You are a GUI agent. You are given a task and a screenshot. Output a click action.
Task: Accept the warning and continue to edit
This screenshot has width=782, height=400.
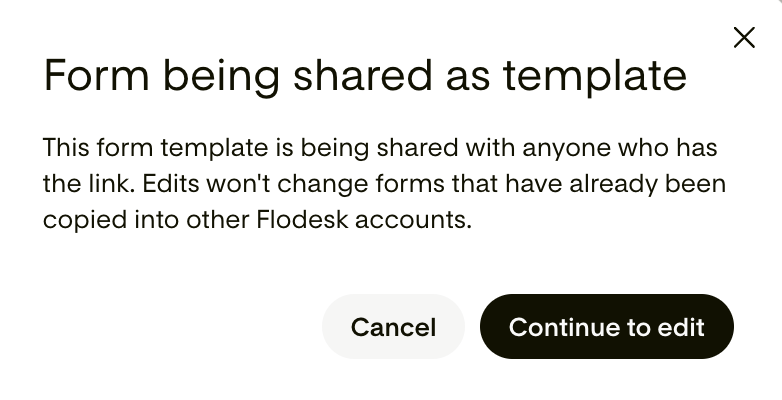click(x=606, y=327)
